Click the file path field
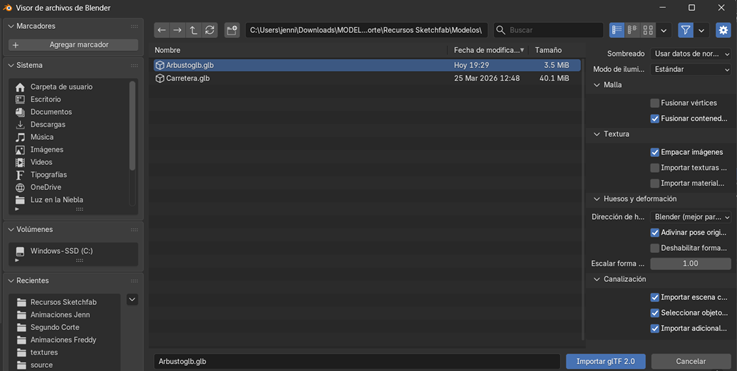 click(367, 30)
